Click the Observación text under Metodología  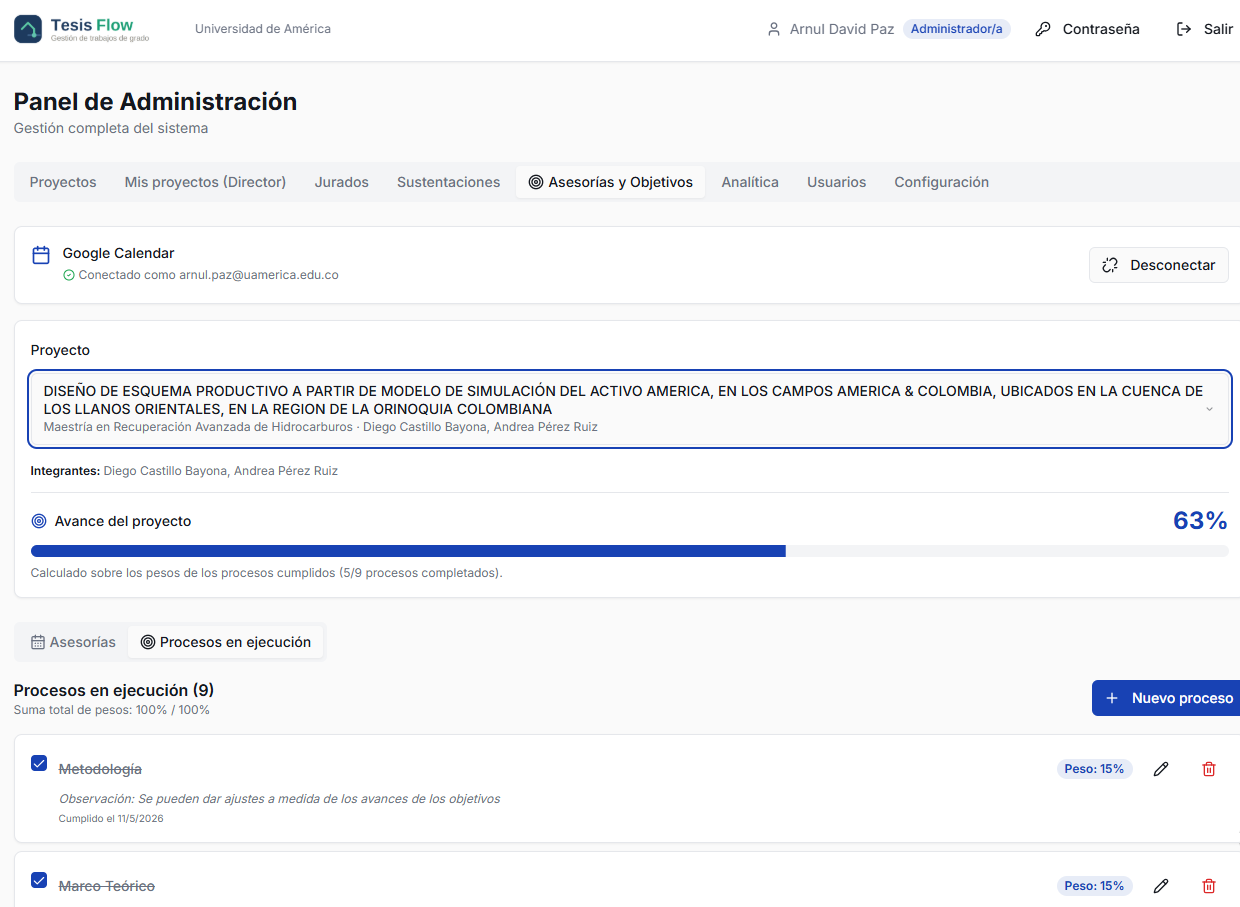pos(280,799)
